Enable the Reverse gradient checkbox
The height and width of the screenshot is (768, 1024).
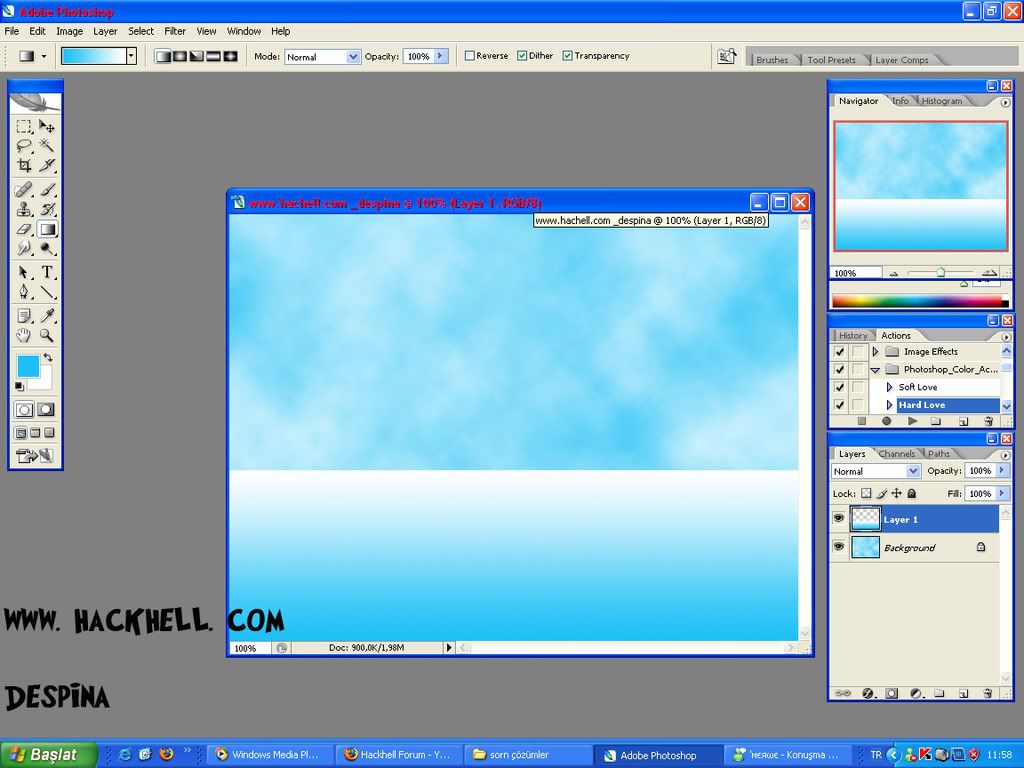tap(470, 56)
